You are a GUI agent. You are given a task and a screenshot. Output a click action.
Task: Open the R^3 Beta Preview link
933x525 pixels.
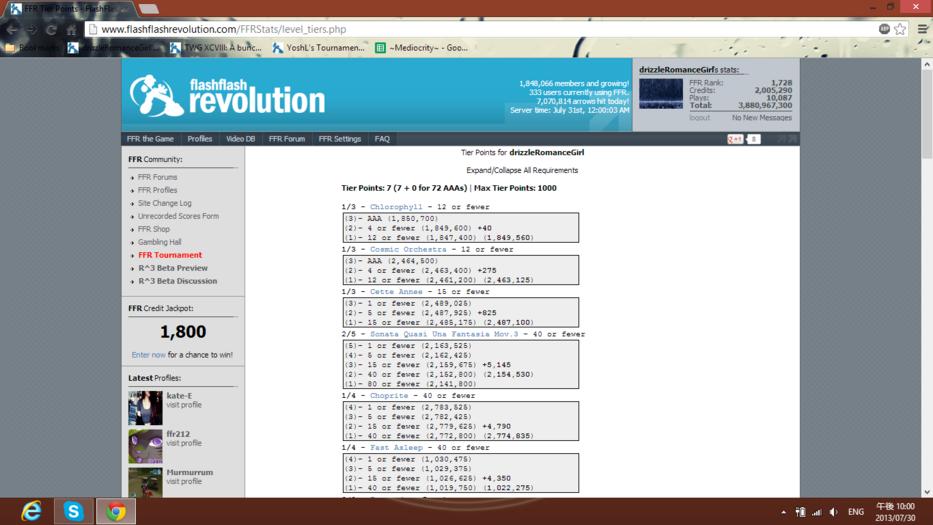[x=173, y=268]
